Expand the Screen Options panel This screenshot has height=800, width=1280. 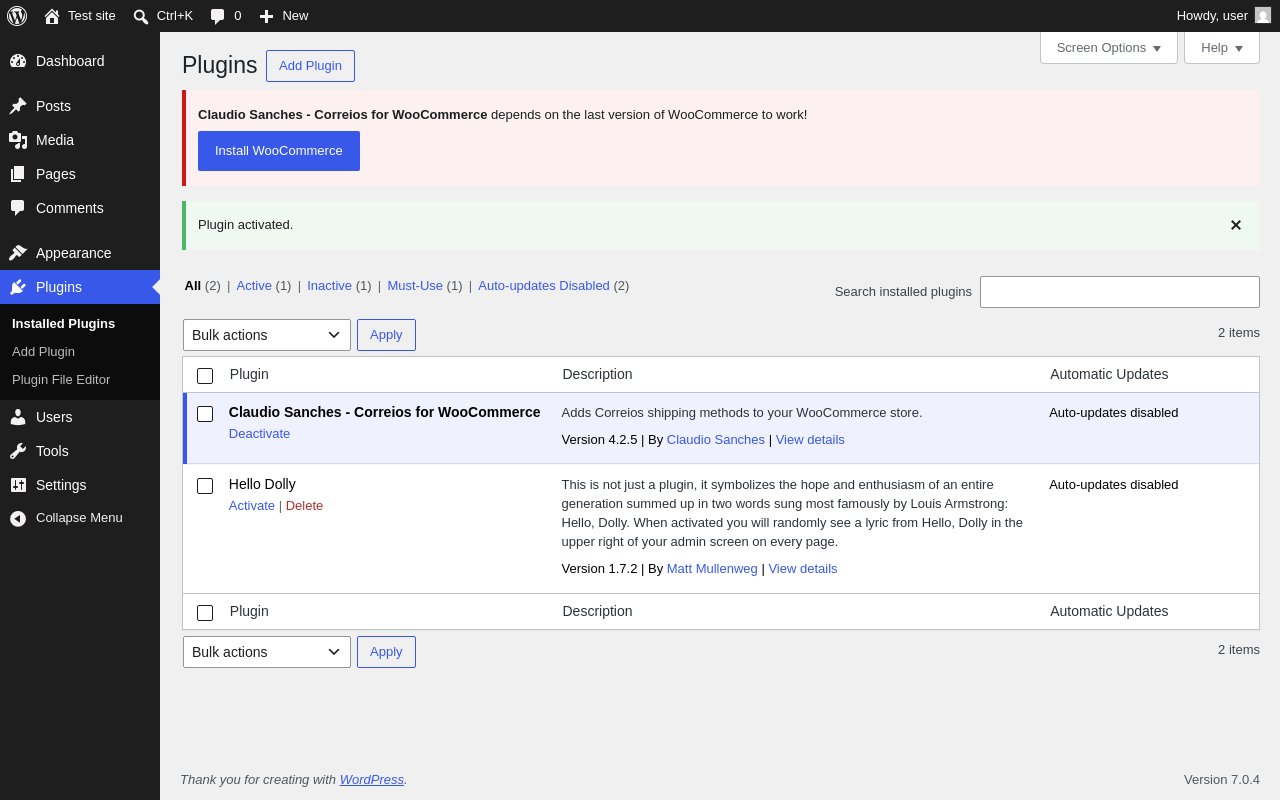1109,47
